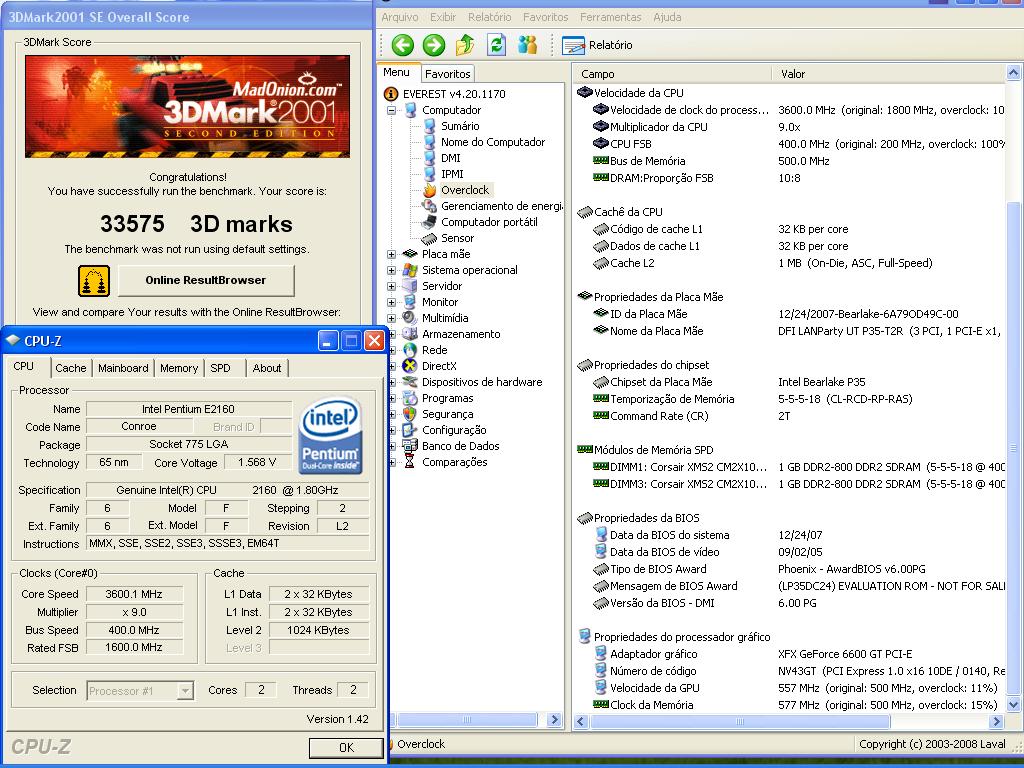Click the users icon in EVEREST toolbar
Screen dimensions: 1024x768
click(x=527, y=45)
